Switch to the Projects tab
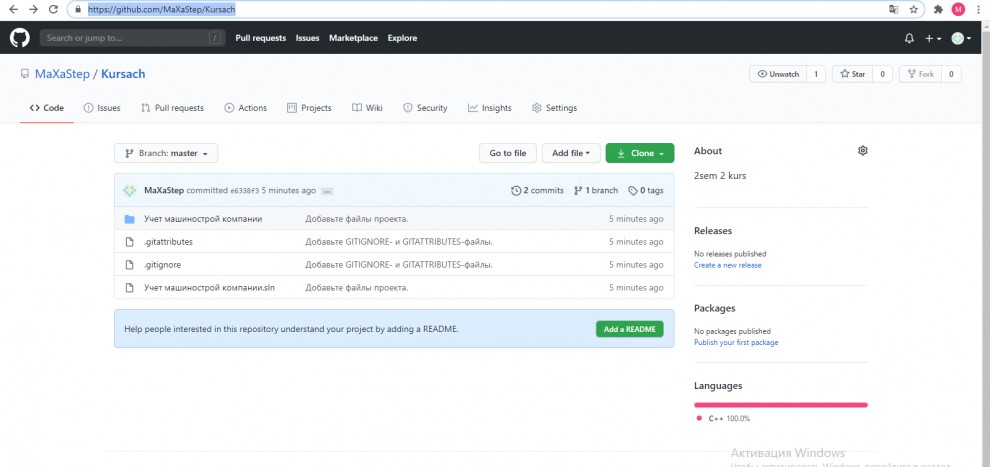Viewport: 990px width, 467px height. coord(309,108)
